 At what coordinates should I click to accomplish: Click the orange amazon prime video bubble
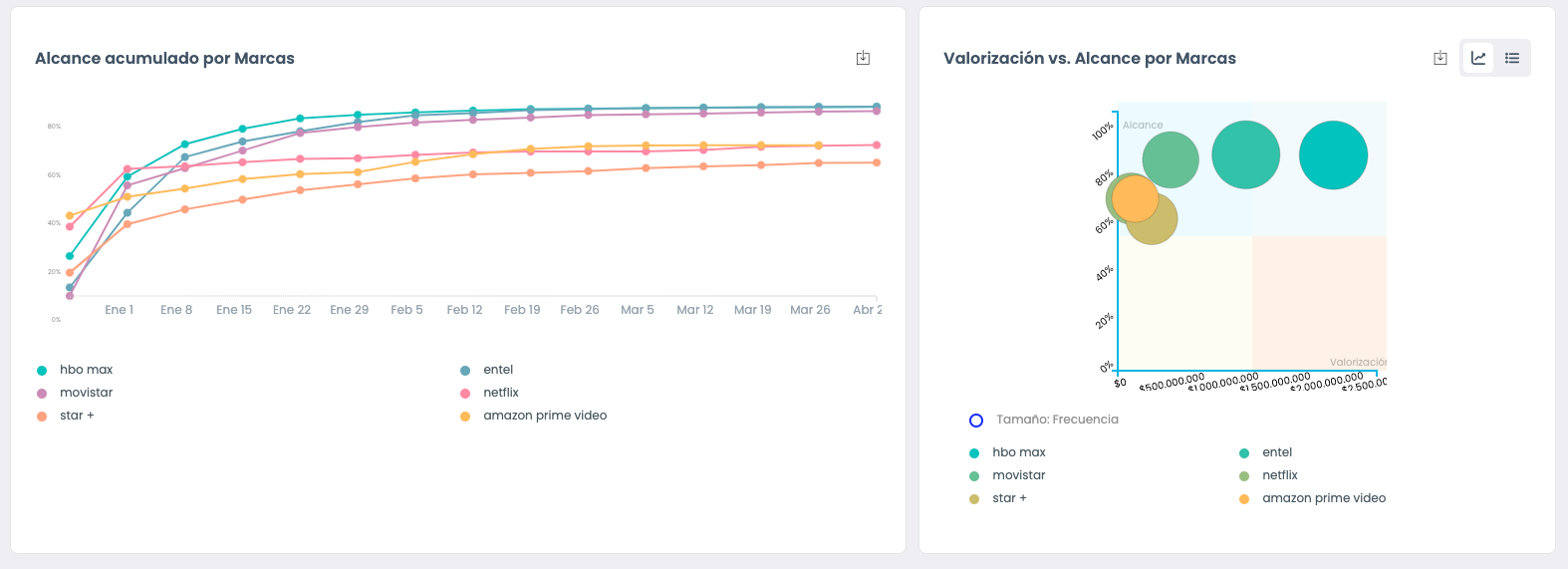point(1134,198)
